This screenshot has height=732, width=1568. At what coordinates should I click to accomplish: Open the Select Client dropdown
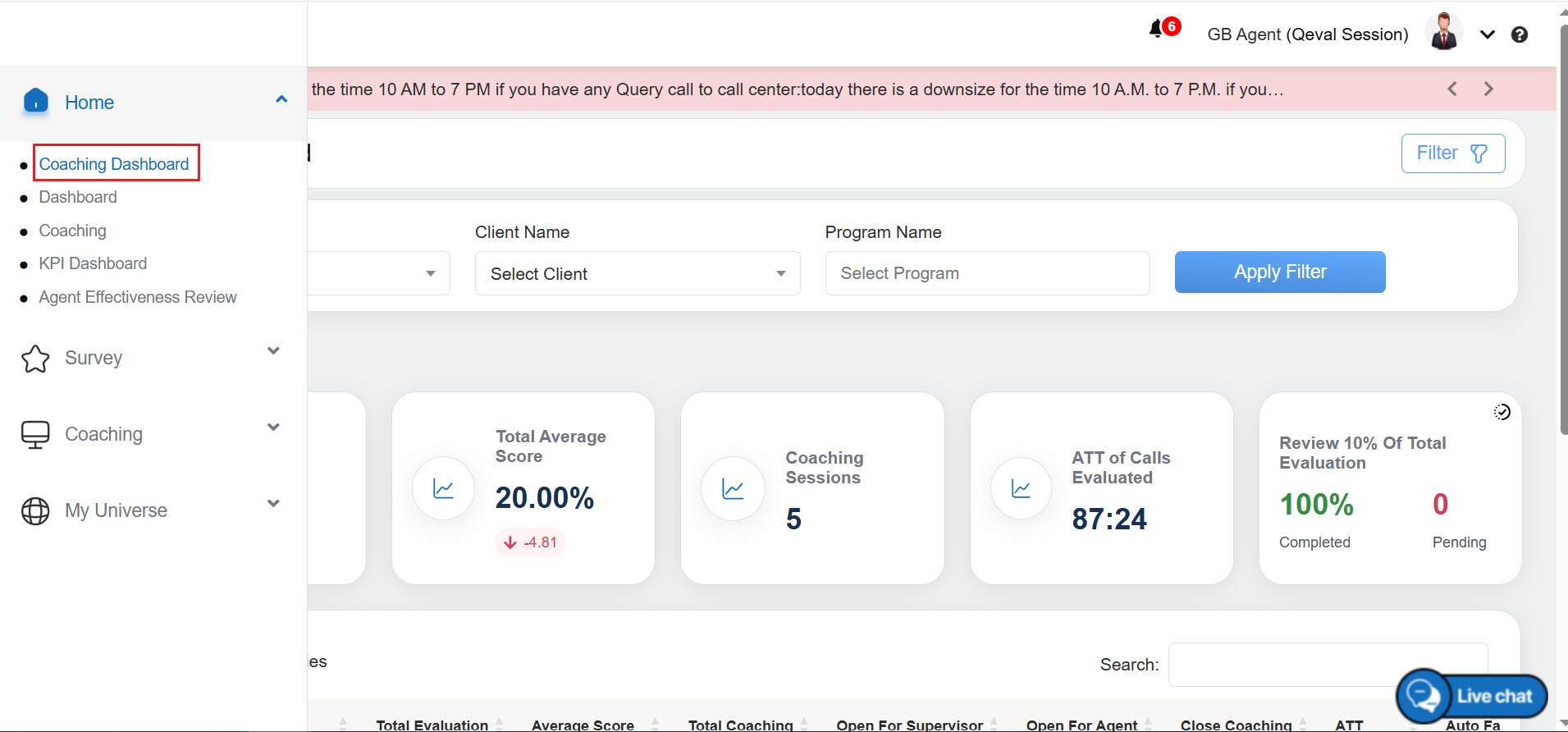637,273
